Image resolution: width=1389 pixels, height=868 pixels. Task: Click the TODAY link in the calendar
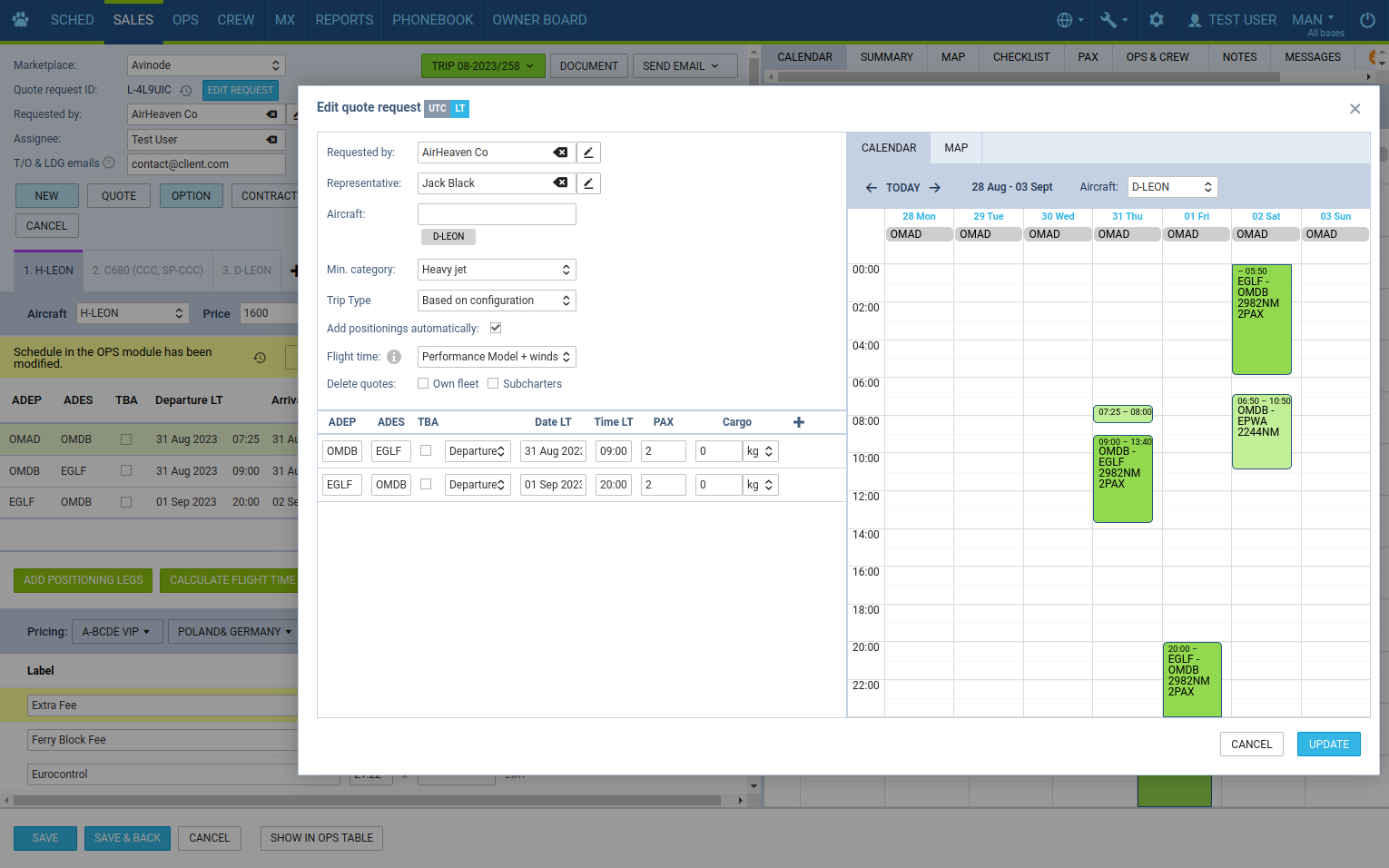coord(902,188)
